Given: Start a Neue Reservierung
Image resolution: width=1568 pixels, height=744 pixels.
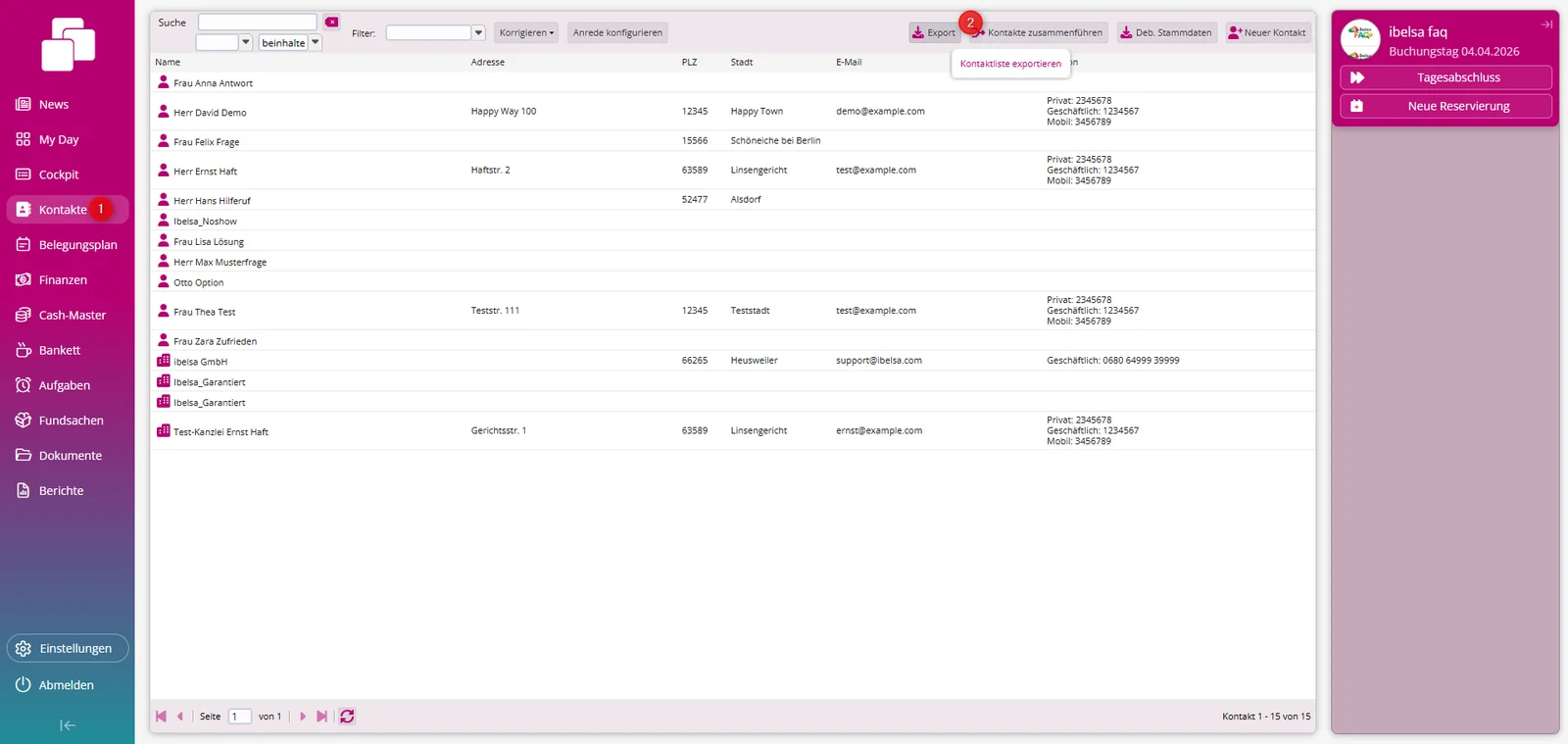Looking at the screenshot, I should 1445,106.
